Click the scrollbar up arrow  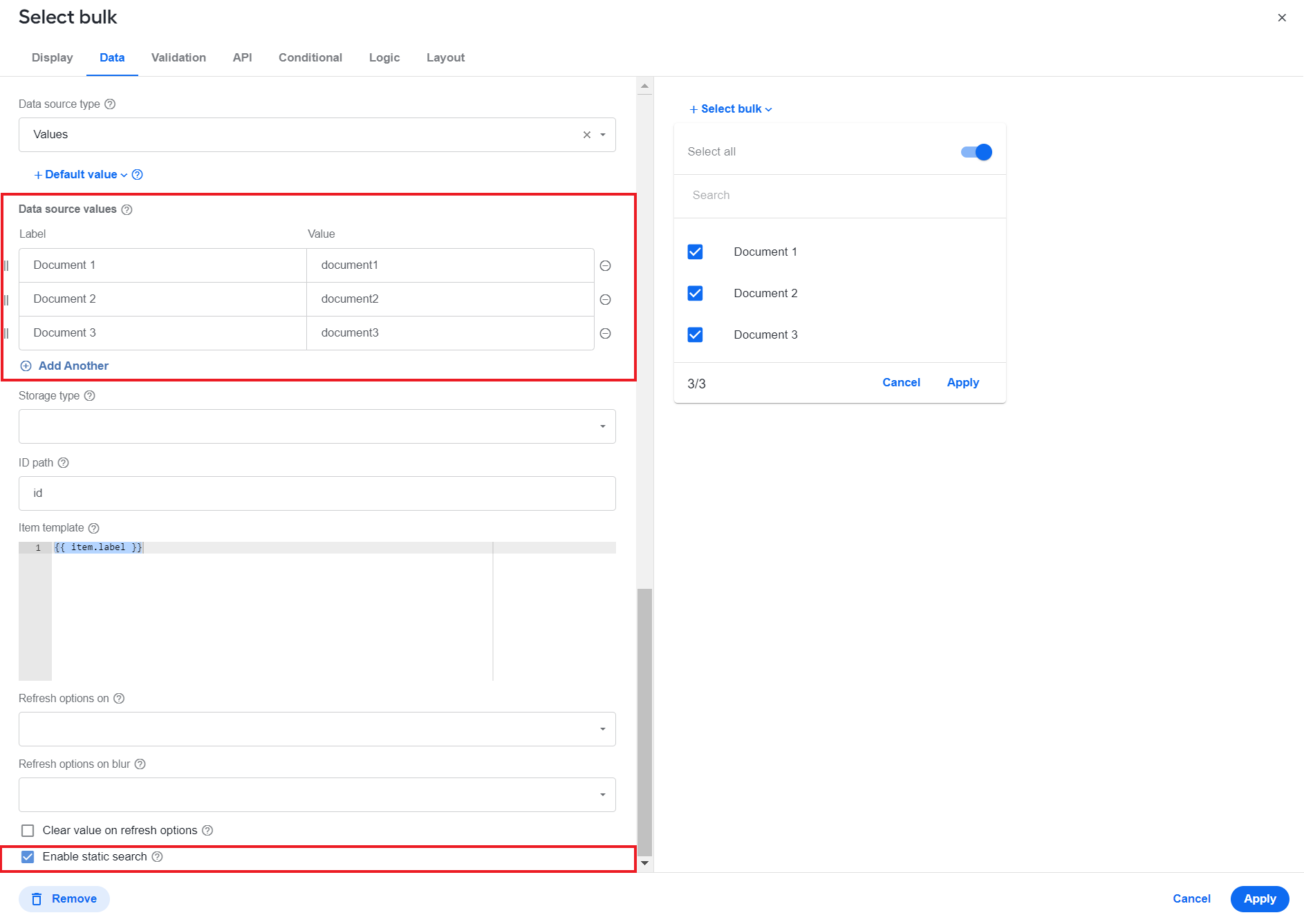tap(644, 86)
